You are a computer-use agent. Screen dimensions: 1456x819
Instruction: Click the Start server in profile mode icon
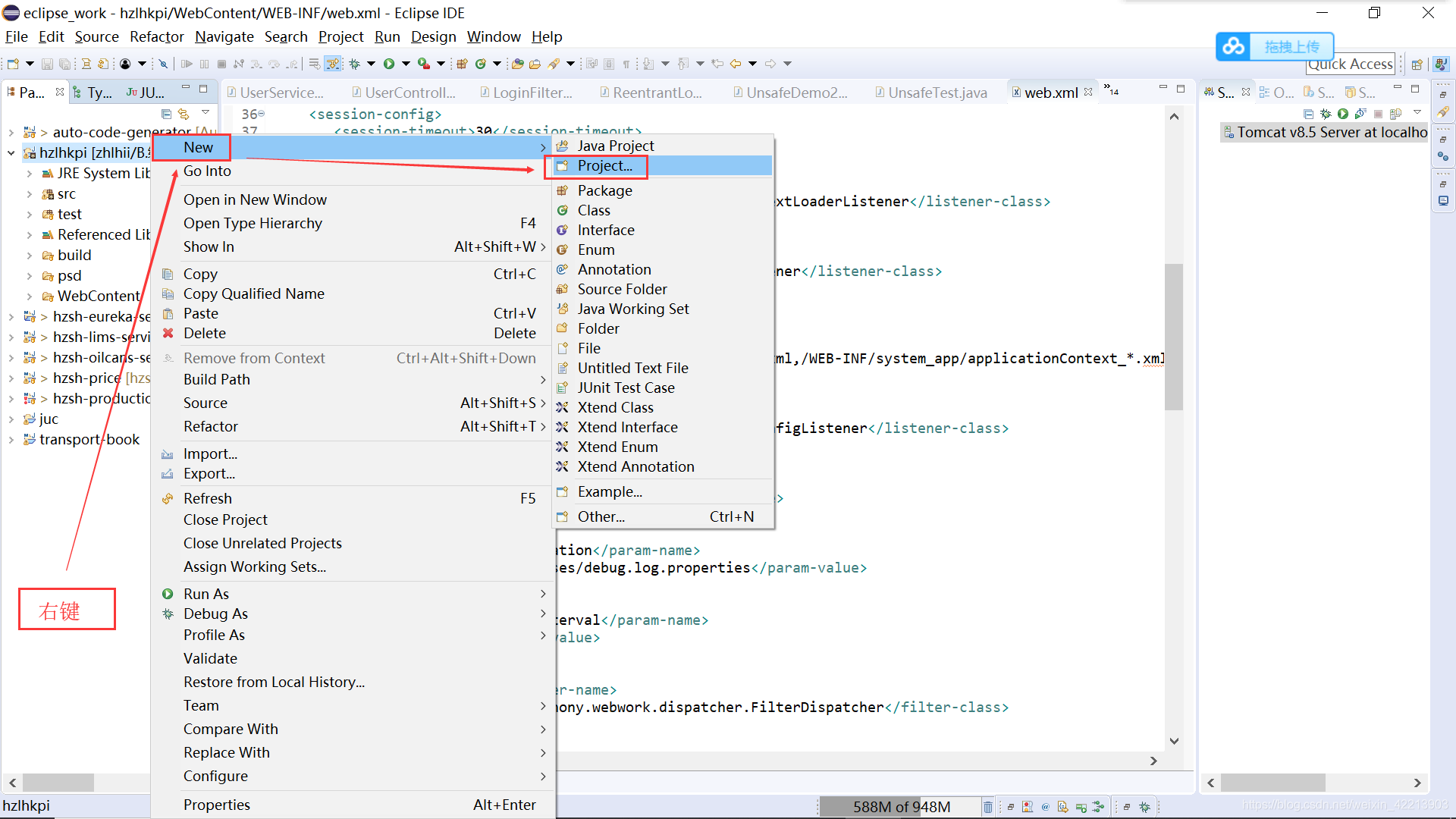coord(1360,114)
